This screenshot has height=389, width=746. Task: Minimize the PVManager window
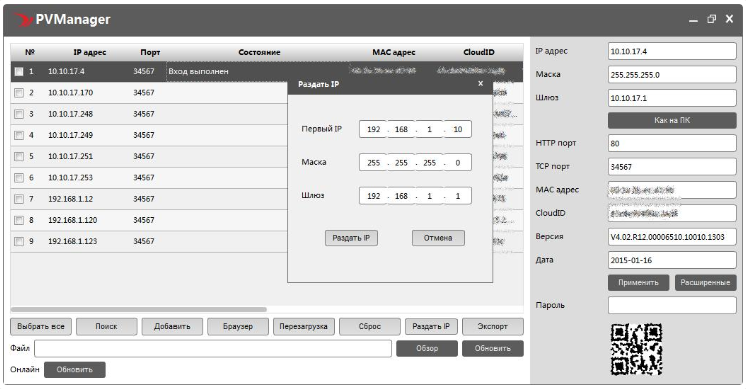(x=693, y=20)
